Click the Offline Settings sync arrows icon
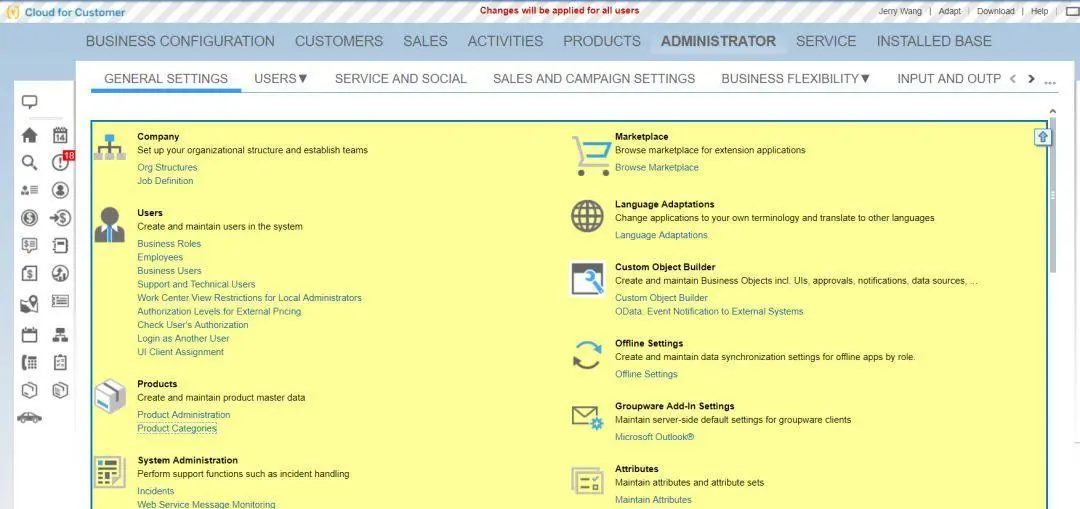The width and height of the screenshot is (1080, 509). coord(588,355)
